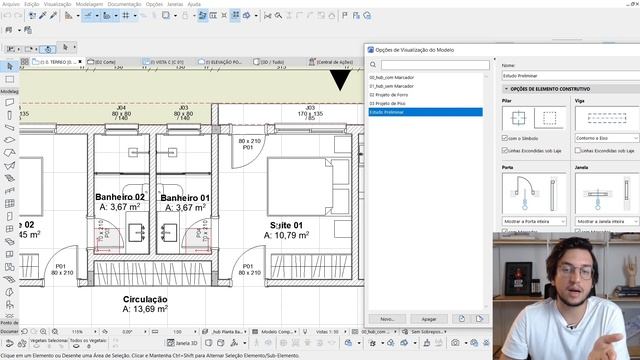The image size is (640, 360).
Task: Choose the Curtain Wall tool in the toolbox
Action: pyautogui.click(x=9, y=203)
